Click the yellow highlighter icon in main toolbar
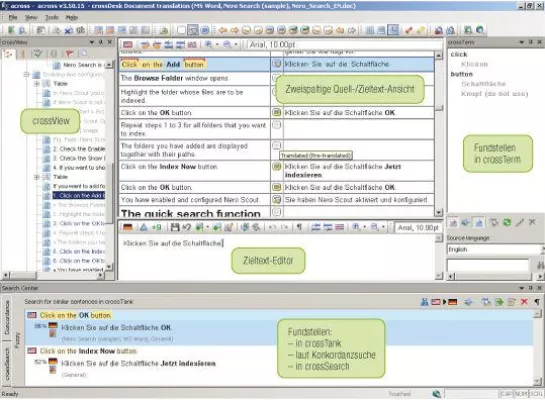This screenshot has width=545, height=400. point(421,30)
